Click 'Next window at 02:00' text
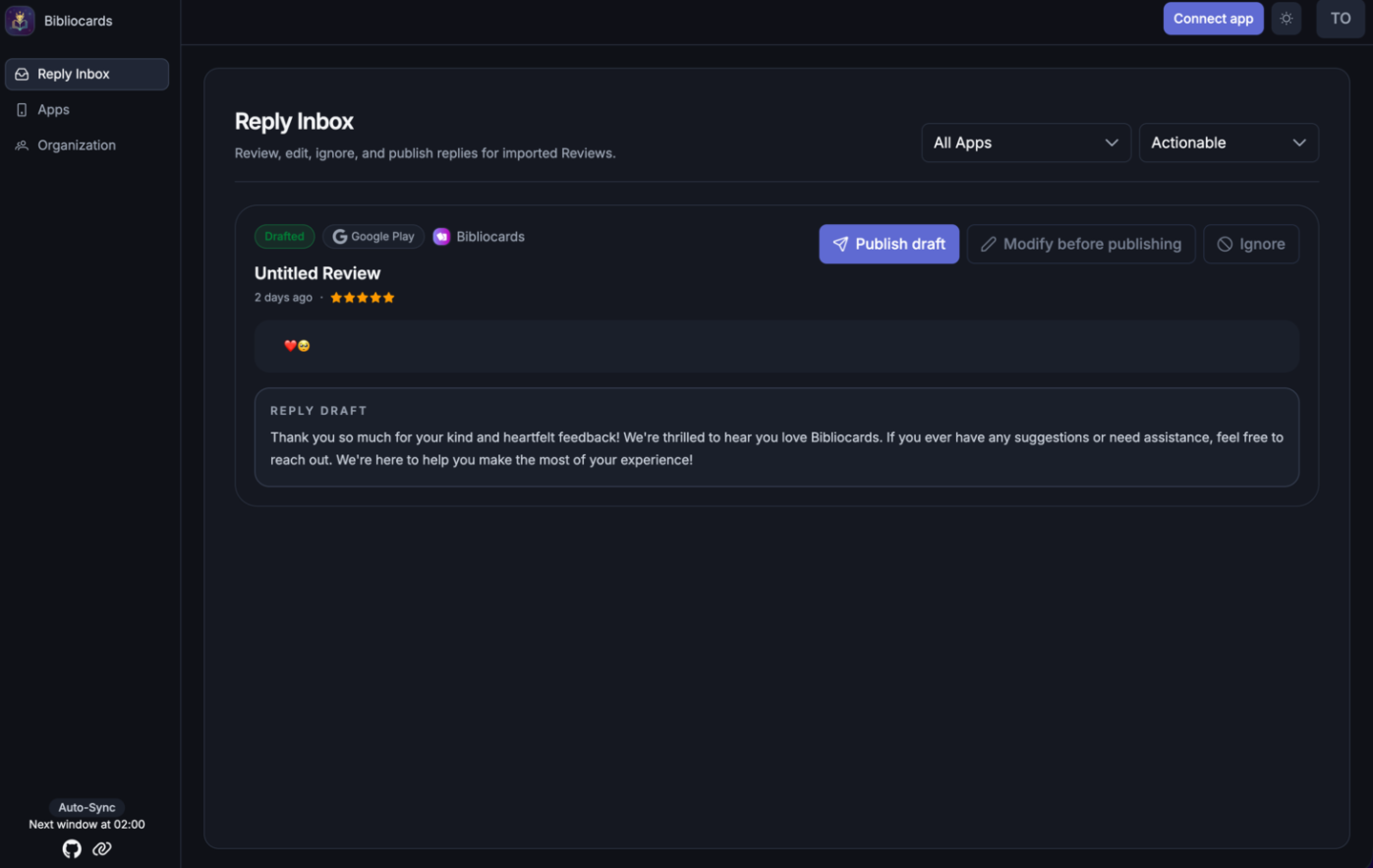This screenshot has height=868, width=1373. click(87, 824)
